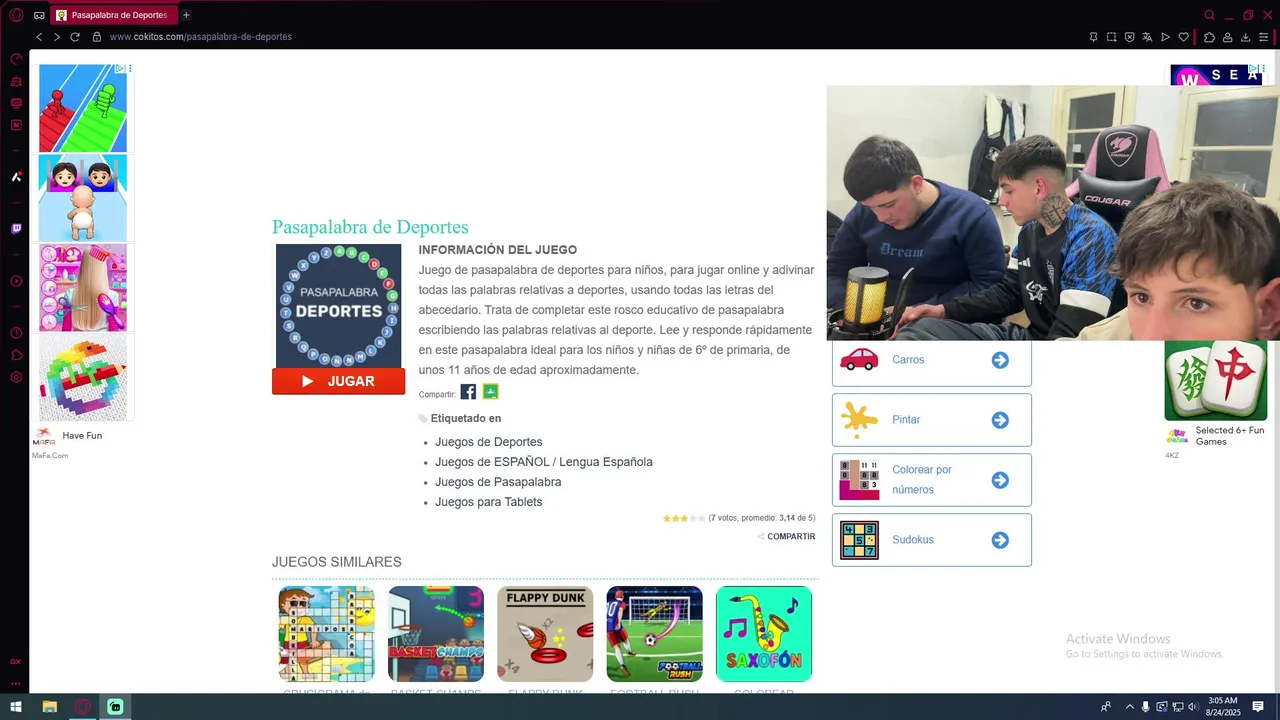Open Pasapalabra Deportes game thumbnail
This screenshot has width=1280, height=720.
[338, 306]
